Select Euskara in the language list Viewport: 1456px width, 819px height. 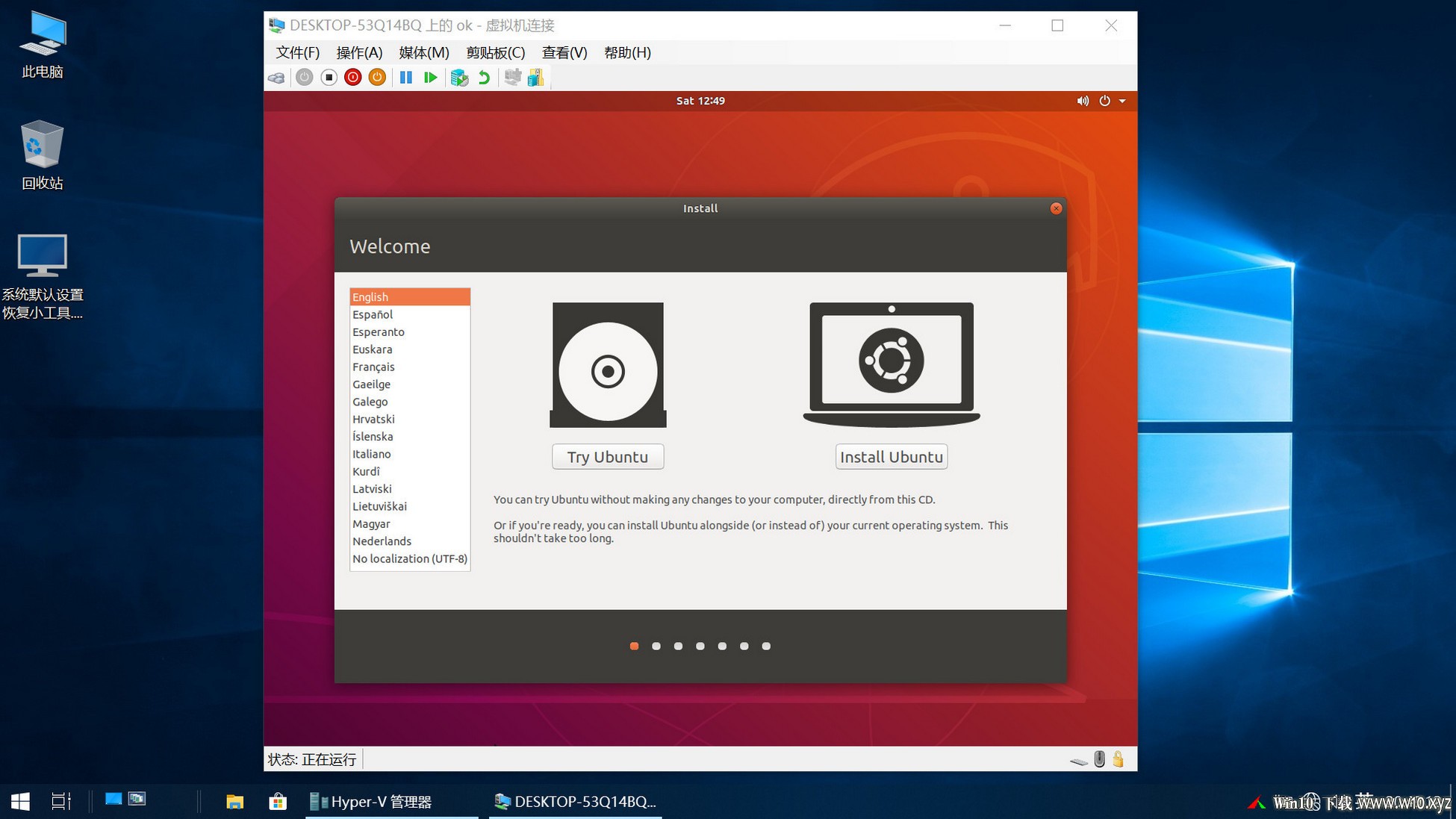(x=410, y=349)
